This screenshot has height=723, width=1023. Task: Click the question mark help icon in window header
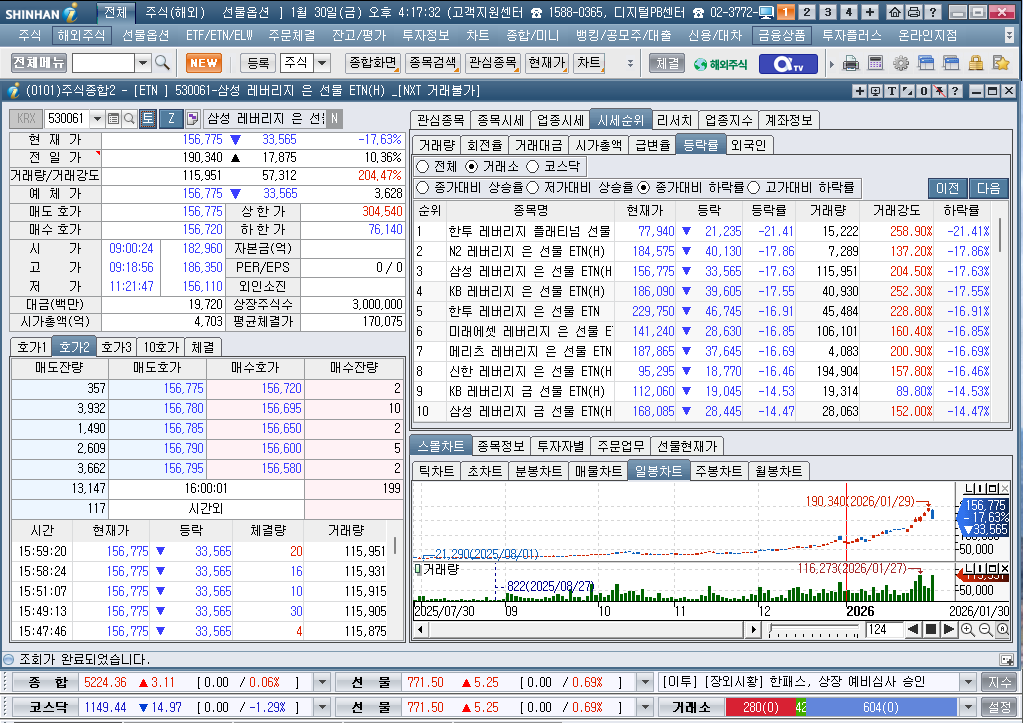(x=954, y=91)
